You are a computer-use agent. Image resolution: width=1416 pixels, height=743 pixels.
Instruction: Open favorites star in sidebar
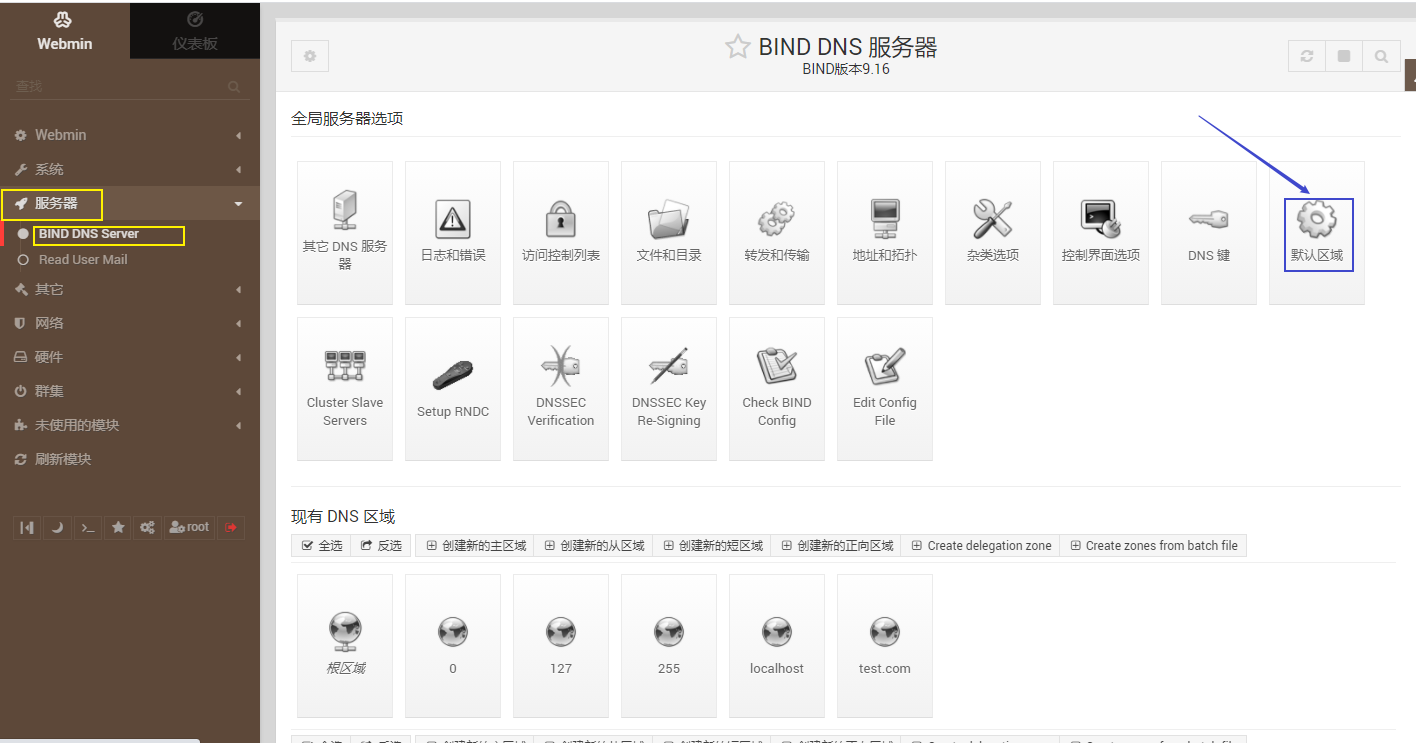tap(118, 527)
